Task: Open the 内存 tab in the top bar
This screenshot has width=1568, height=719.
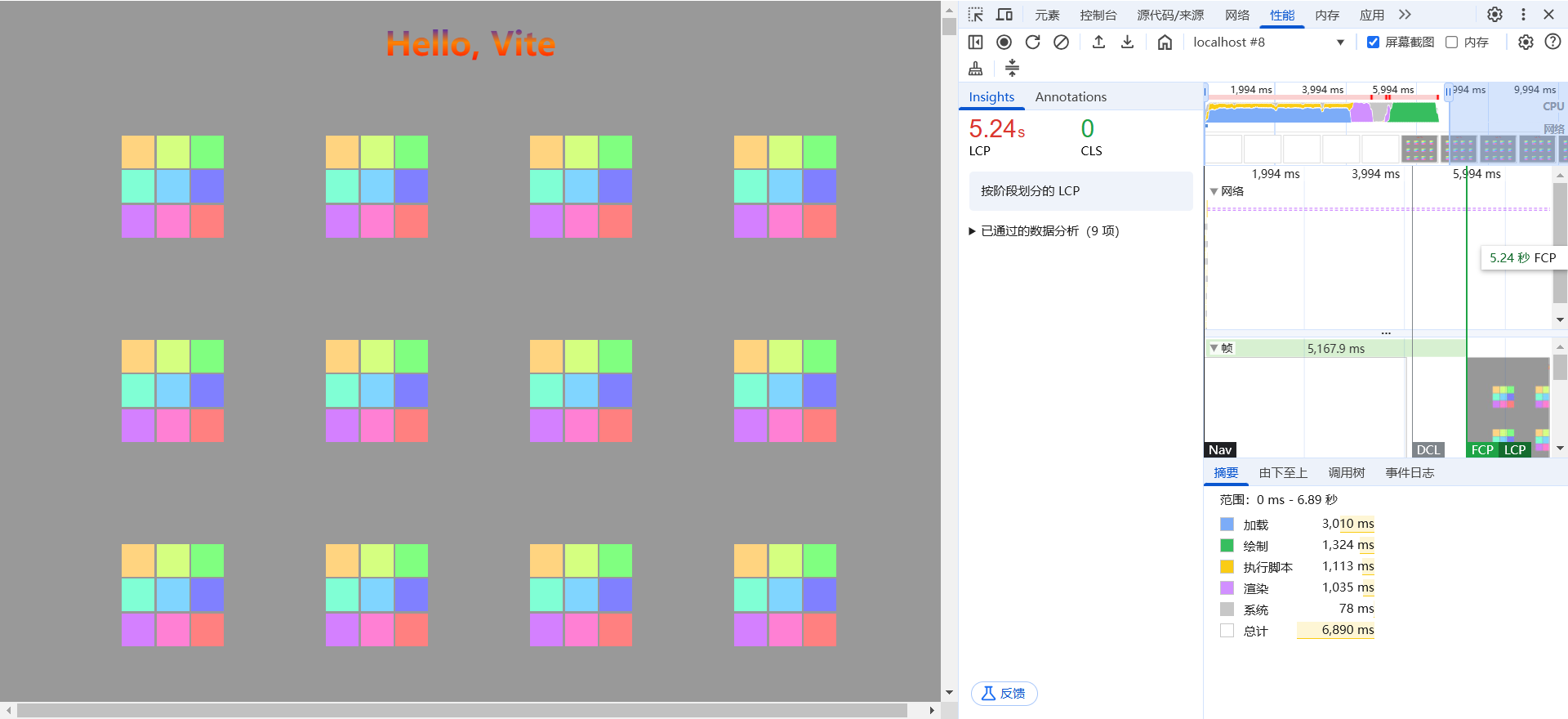Action: [x=1327, y=15]
